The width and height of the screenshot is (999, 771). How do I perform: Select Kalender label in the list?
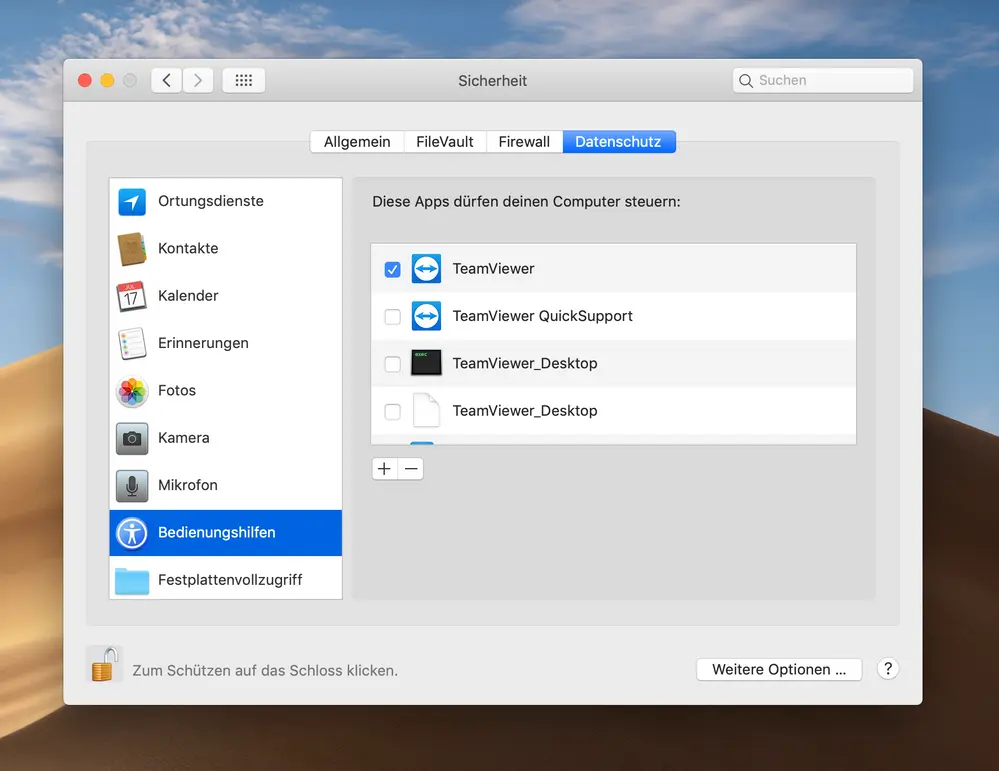[x=188, y=296]
